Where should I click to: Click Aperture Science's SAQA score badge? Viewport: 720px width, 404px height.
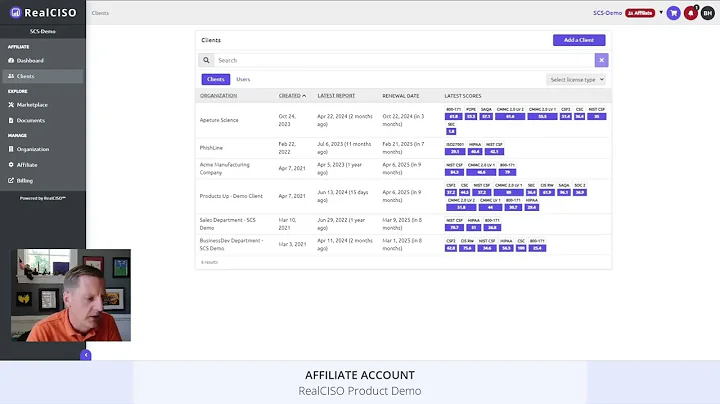point(486,117)
